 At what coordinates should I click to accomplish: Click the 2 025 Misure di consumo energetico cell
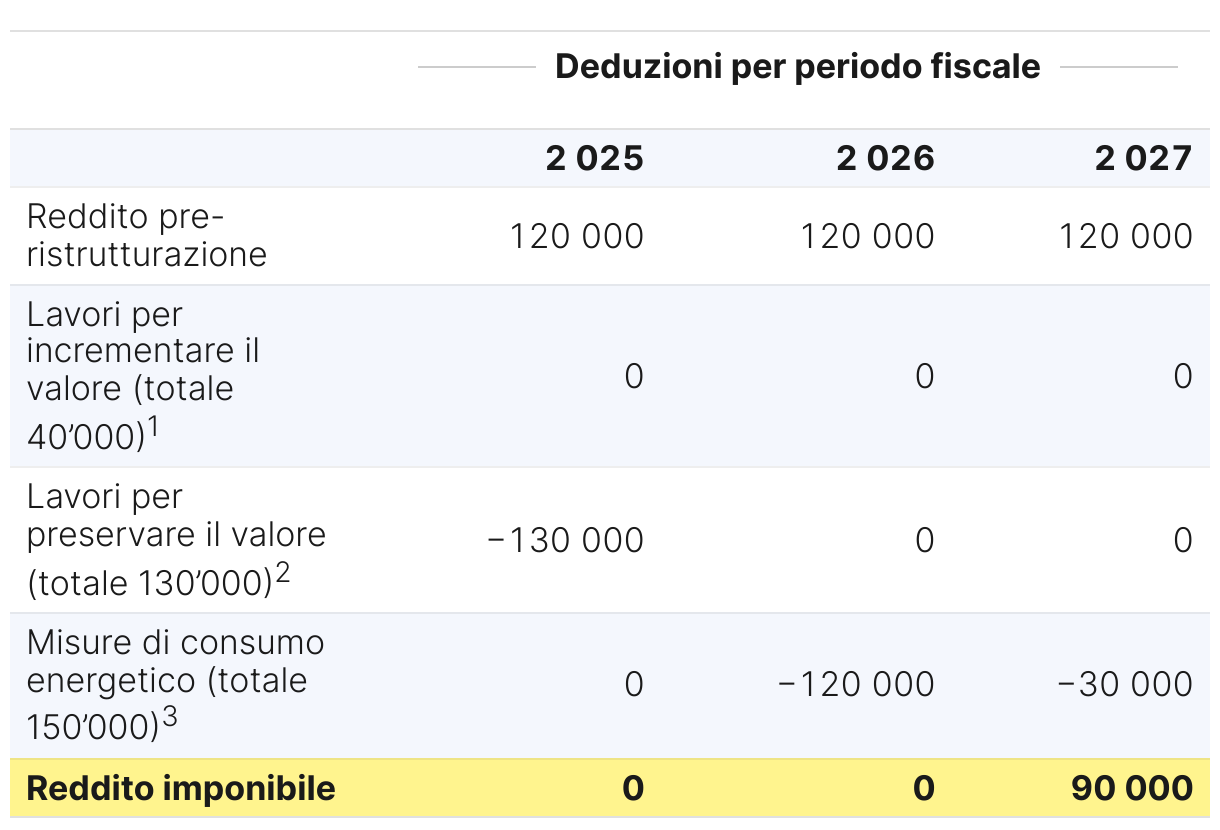633,684
